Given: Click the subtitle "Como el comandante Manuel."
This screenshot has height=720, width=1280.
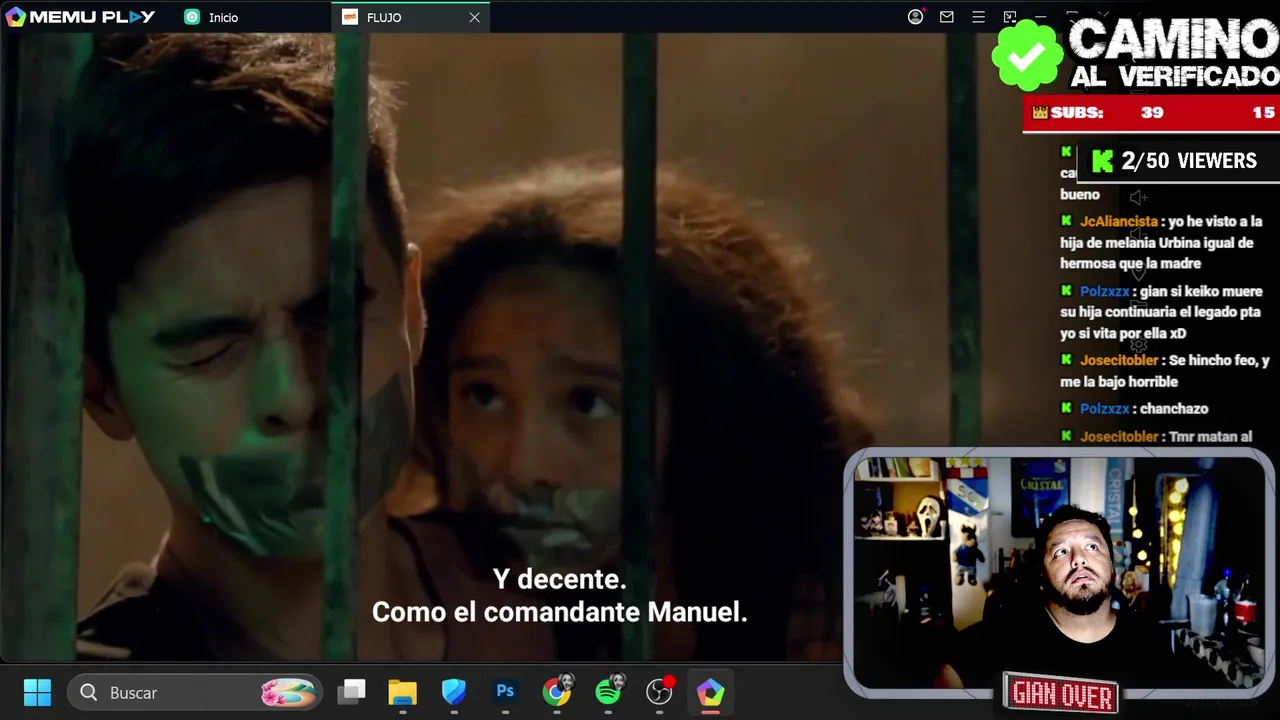Looking at the screenshot, I should click(x=560, y=612).
